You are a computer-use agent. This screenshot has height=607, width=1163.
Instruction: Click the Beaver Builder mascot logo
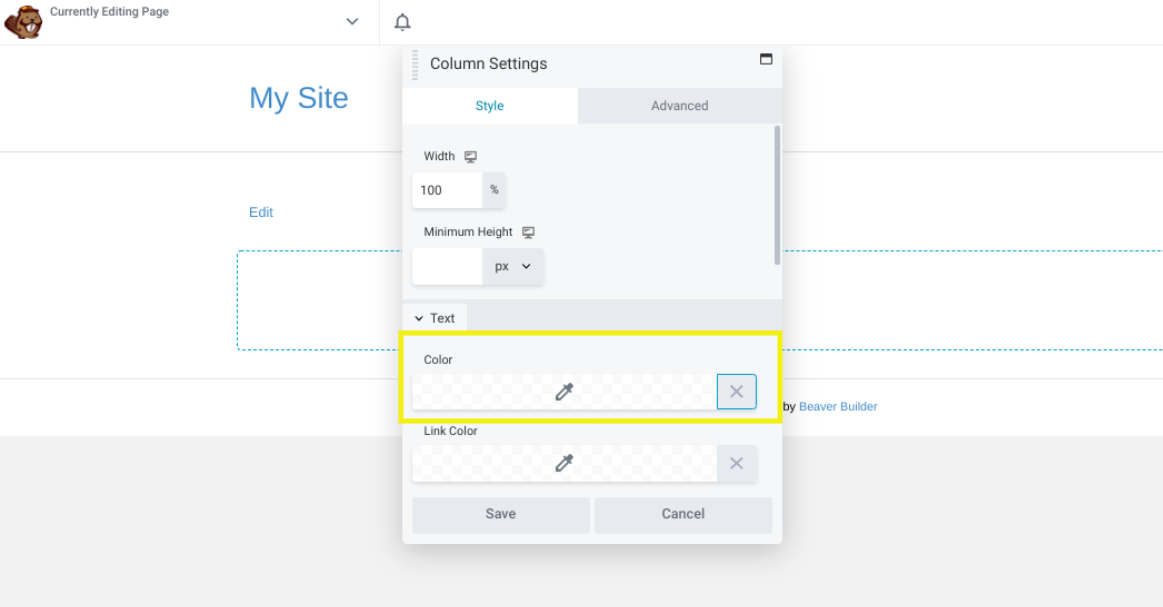23,21
